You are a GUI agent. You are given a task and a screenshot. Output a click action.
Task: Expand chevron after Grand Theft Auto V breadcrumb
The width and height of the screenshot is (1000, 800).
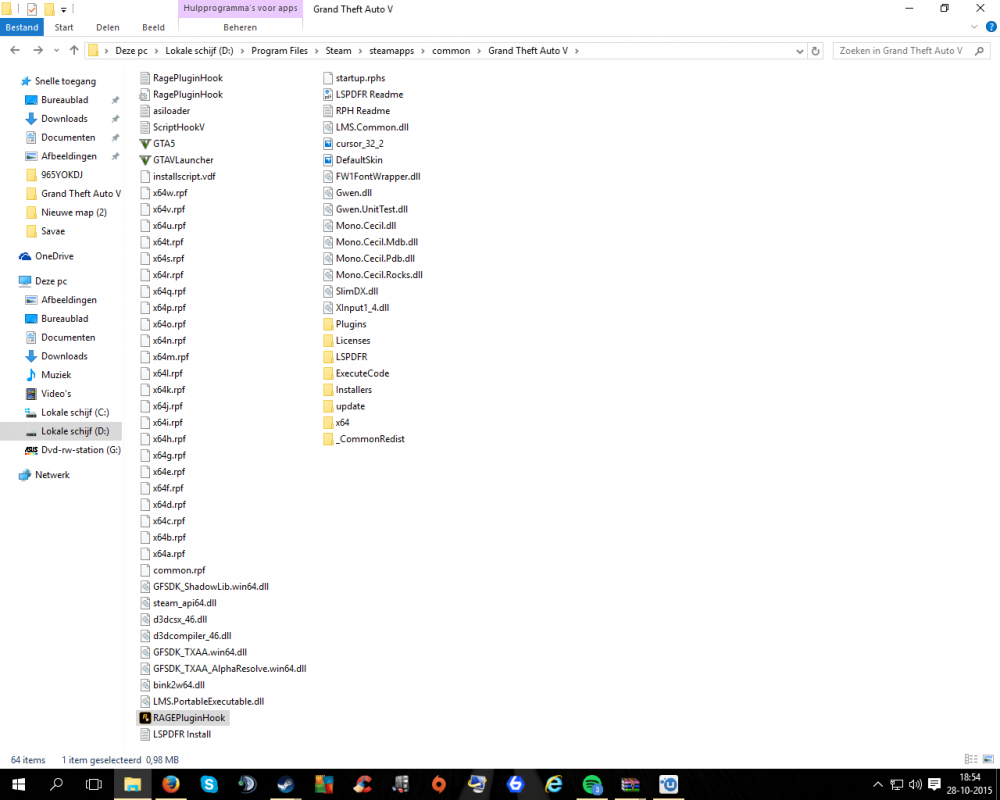click(577, 51)
